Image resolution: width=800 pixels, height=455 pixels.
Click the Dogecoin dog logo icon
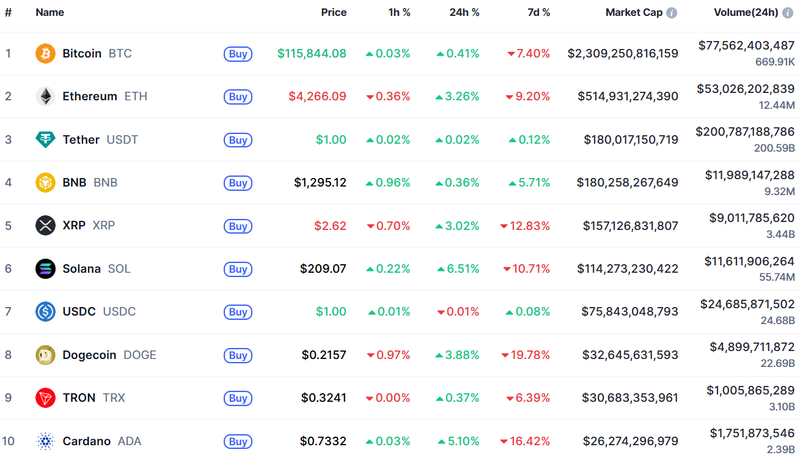pos(45,354)
